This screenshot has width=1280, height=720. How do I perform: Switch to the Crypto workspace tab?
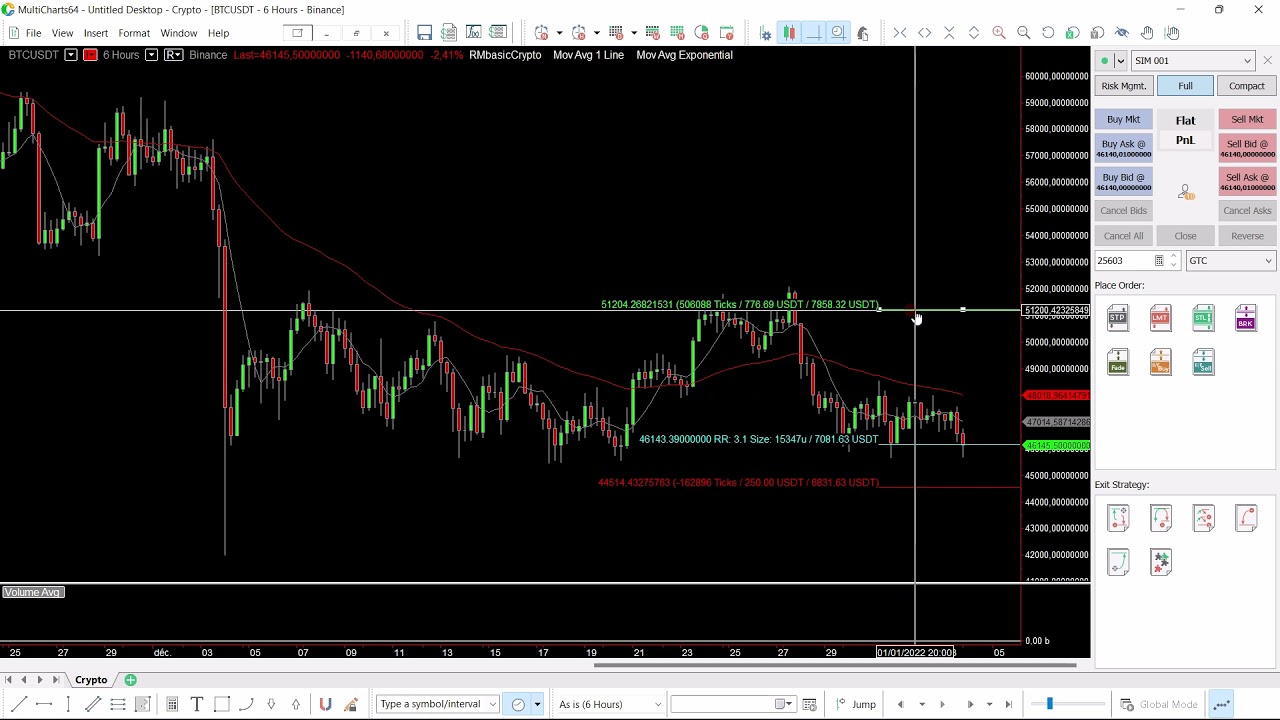pos(91,680)
